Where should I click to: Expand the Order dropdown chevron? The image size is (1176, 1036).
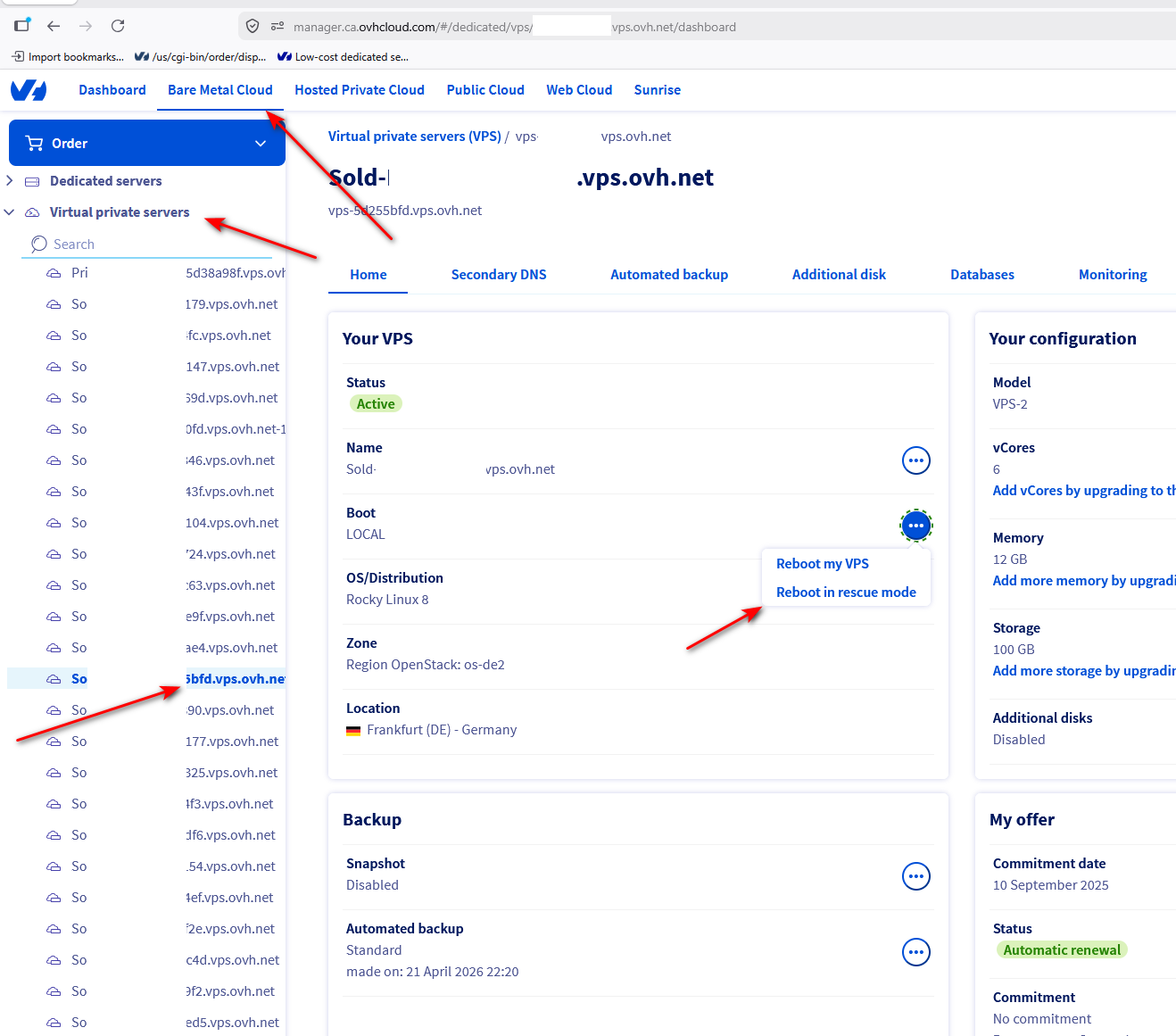click(x=261, y=144)
